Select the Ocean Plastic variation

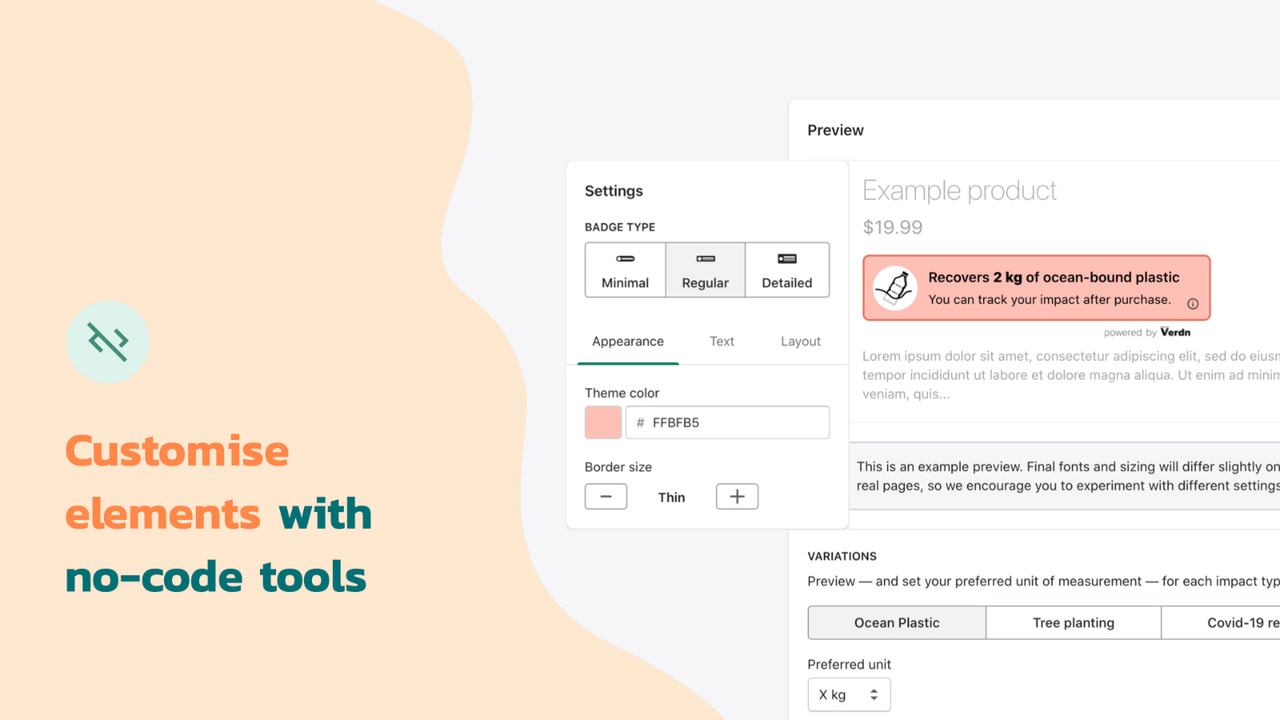click(x=896, y=622)
